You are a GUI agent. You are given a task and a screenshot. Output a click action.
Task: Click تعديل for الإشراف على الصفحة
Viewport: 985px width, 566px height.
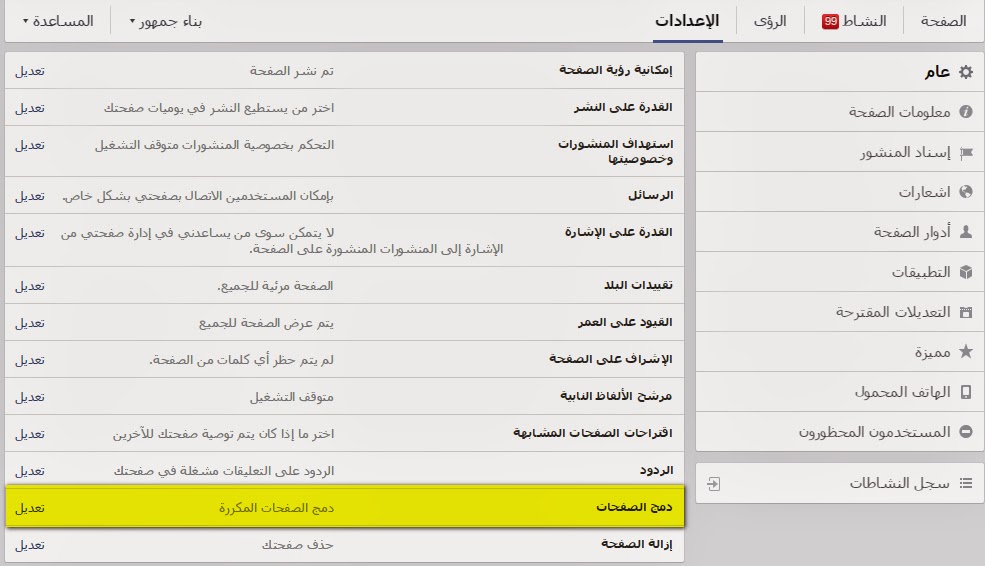[x=30, y=360]
